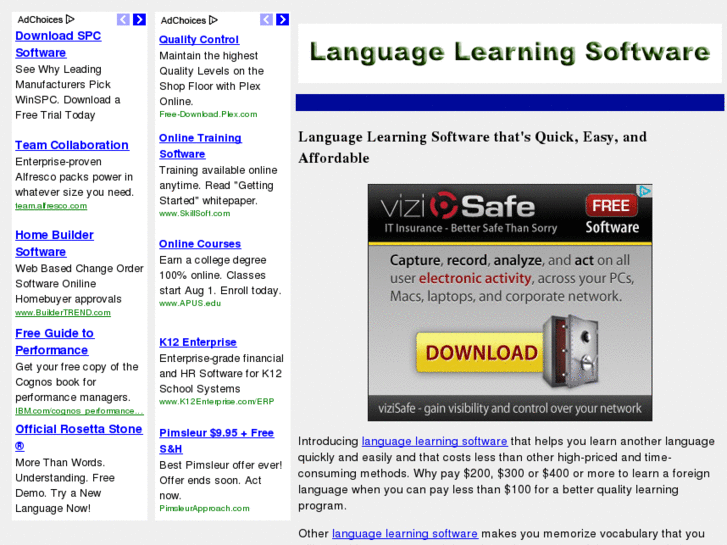Open K12 Enterprise ad link
The width and height of the screenshot is (727, 545).
point(198,342)
